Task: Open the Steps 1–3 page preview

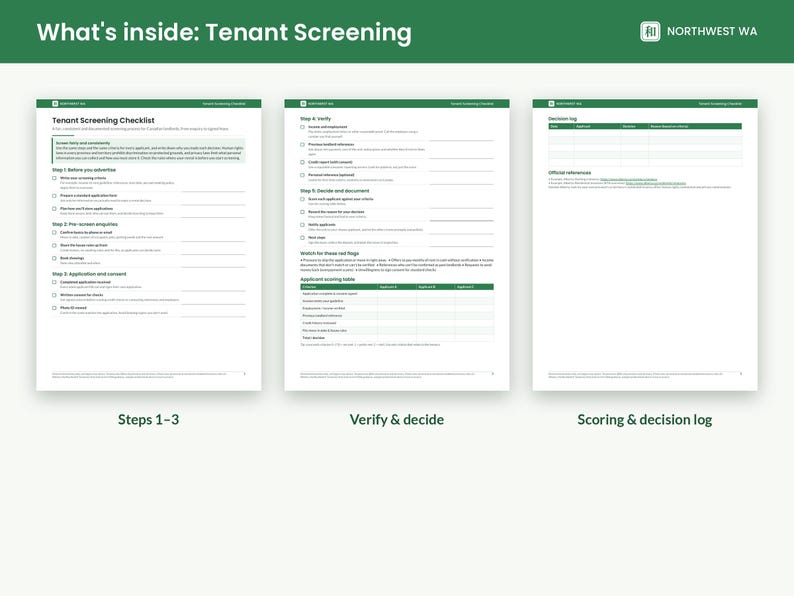Action: coord(149,245)
